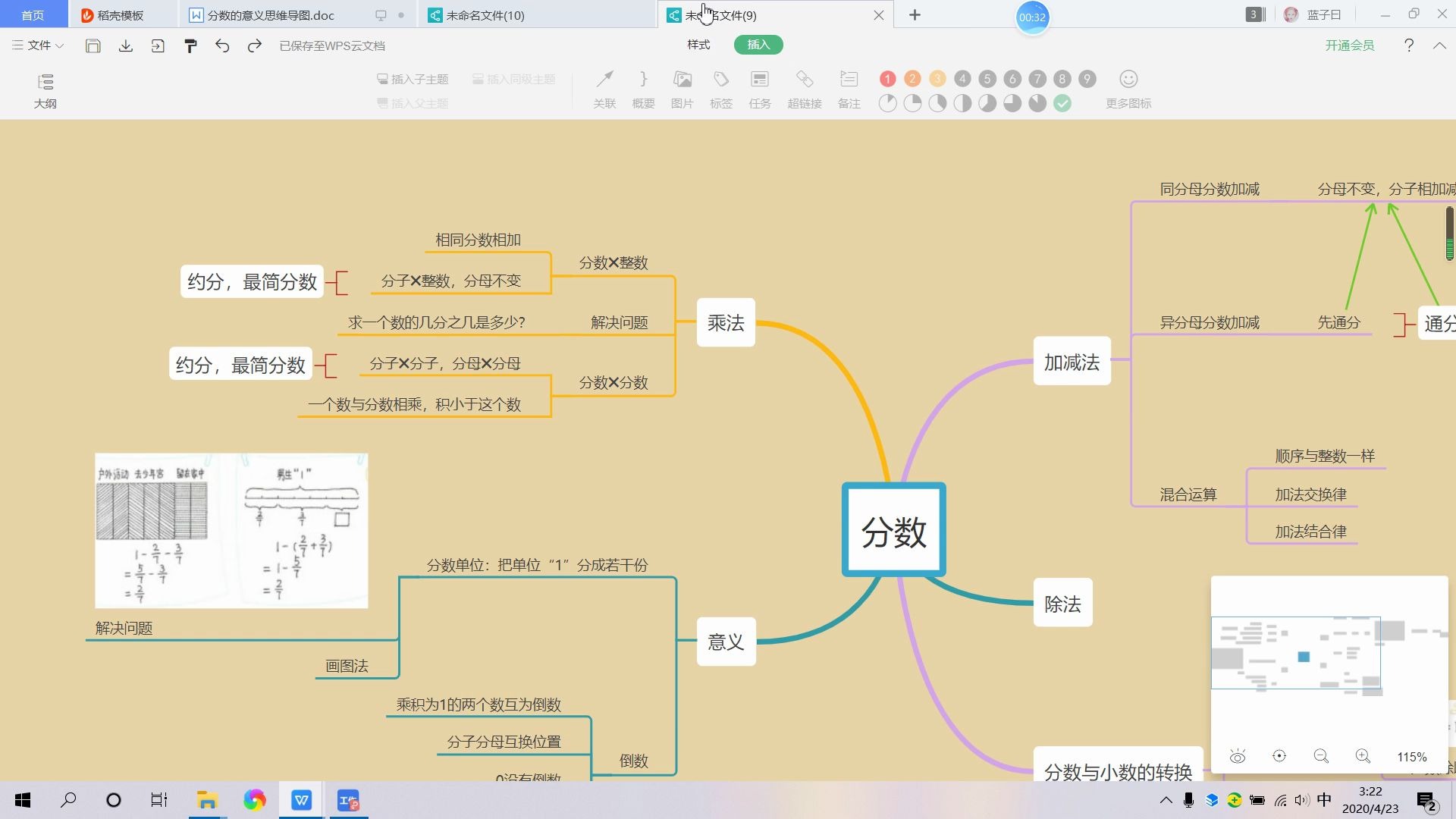Apply one-eighth progress pie marker

tap(888, 104)
